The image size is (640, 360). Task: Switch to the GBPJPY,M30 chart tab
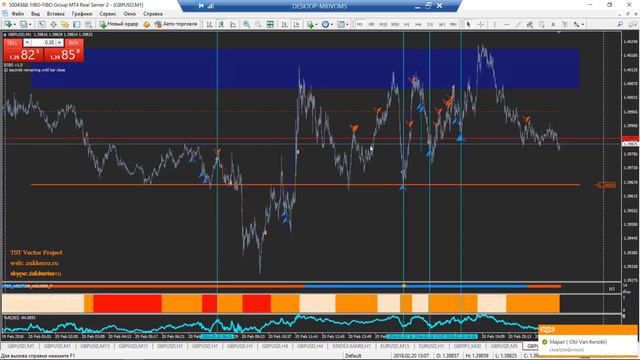tap(467, 346)
